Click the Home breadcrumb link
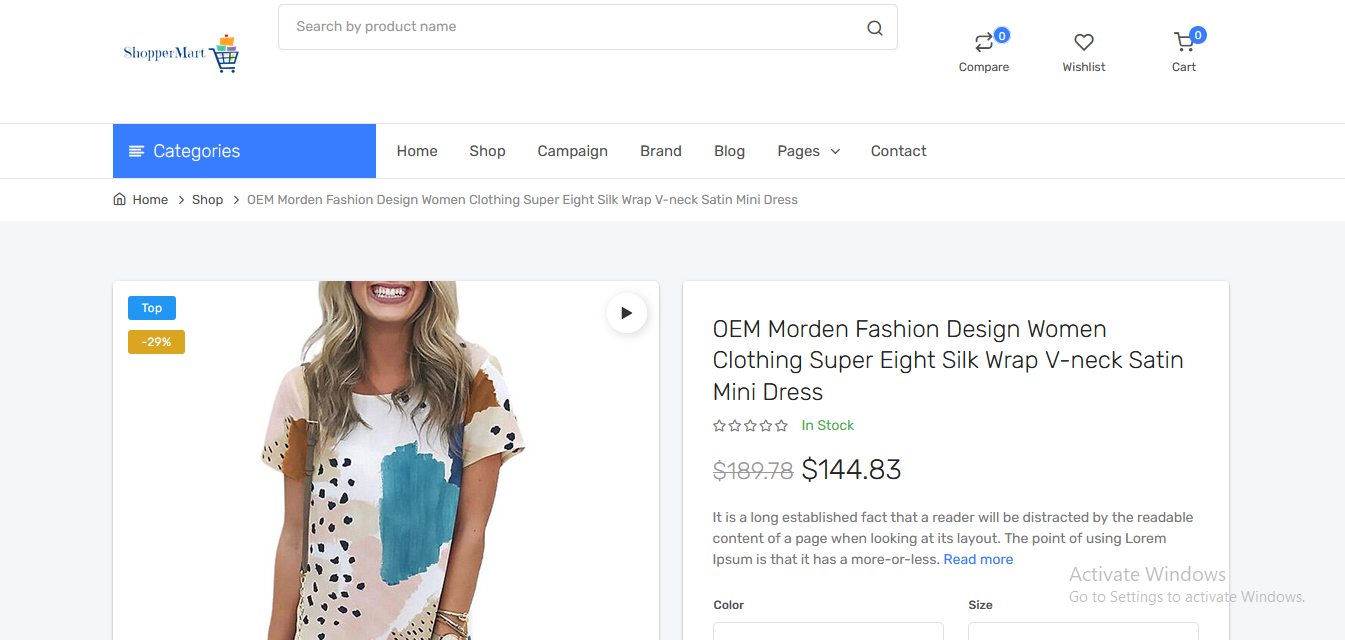This screenshot has height=640, width=1345. pyautogui.click(x=150, y=199)
